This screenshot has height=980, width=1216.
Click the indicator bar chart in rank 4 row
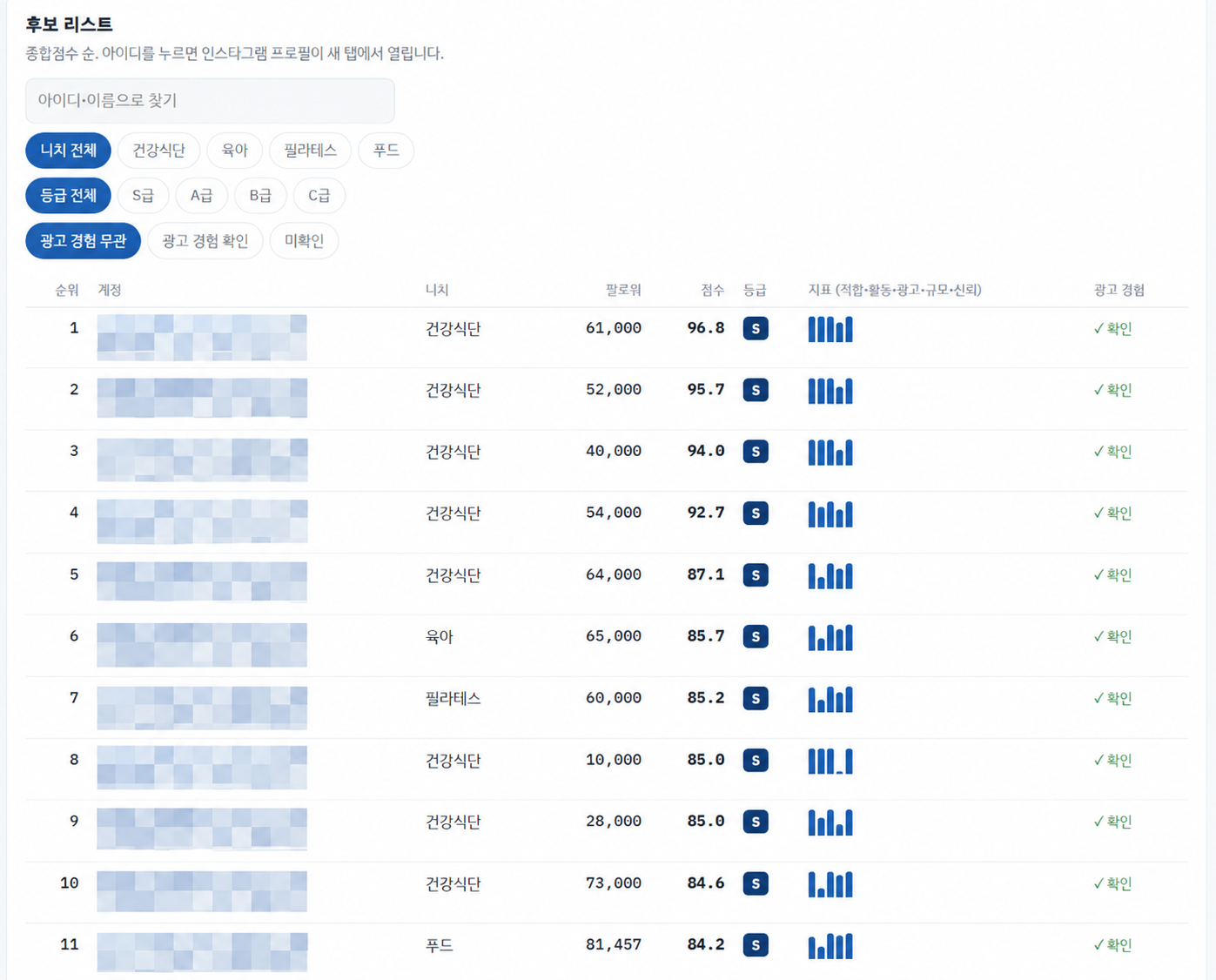[830, 513]
